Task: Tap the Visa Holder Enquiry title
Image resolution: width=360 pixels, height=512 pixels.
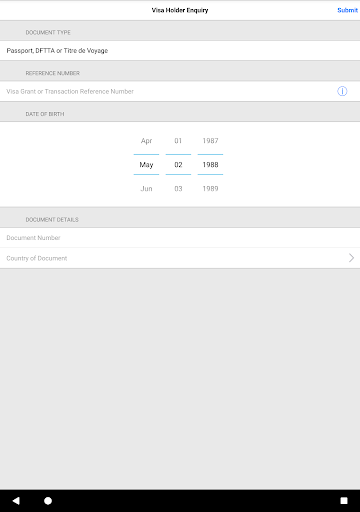Action: (x=180, y=10)
